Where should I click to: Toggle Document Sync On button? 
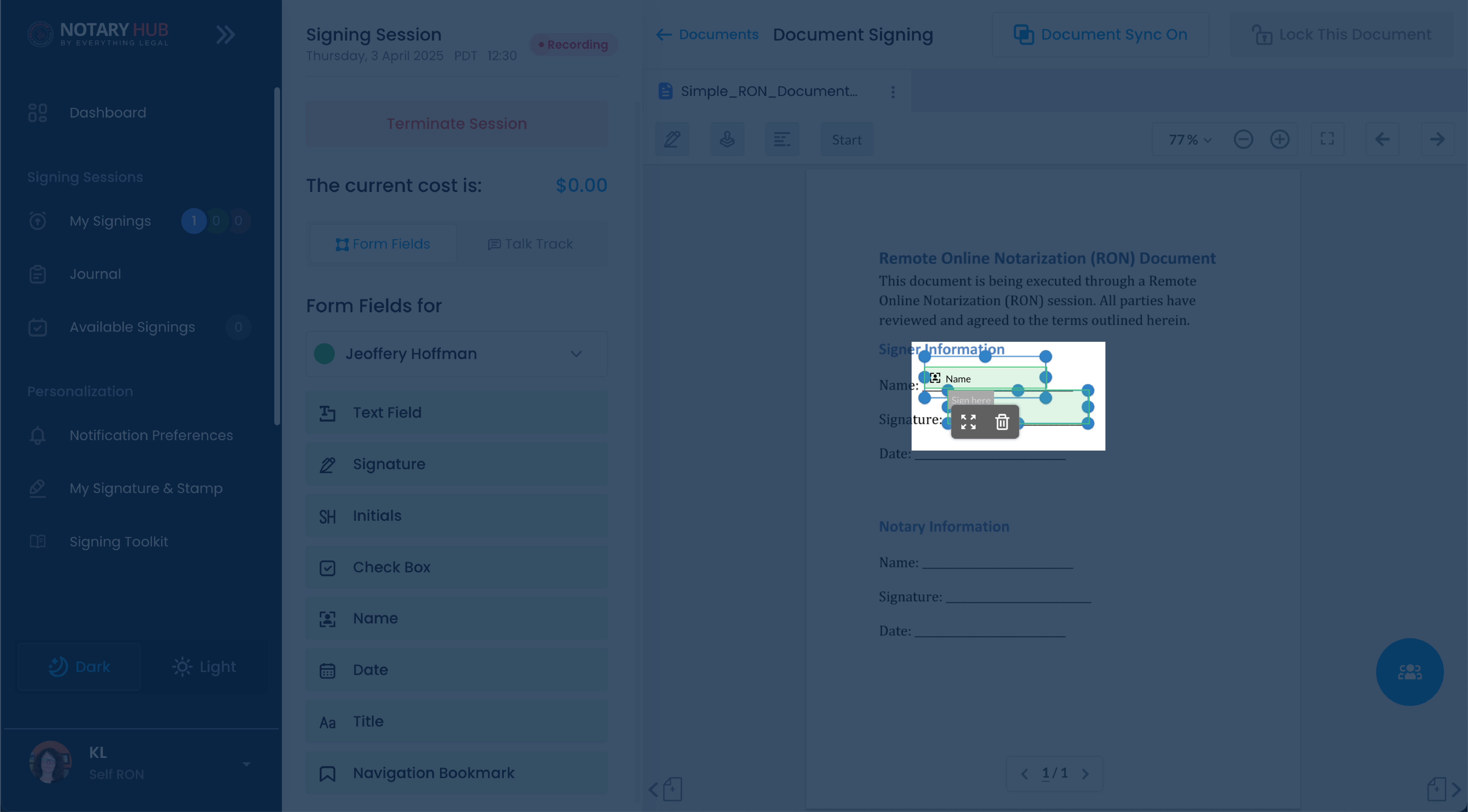coord(1100,35)
